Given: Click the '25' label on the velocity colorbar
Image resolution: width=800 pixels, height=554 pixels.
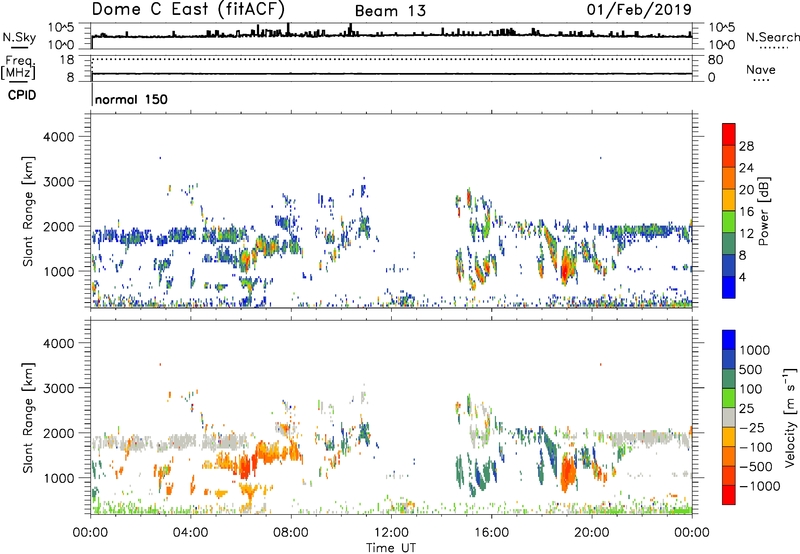Looking at the screenshot, I should coord(746,409).
